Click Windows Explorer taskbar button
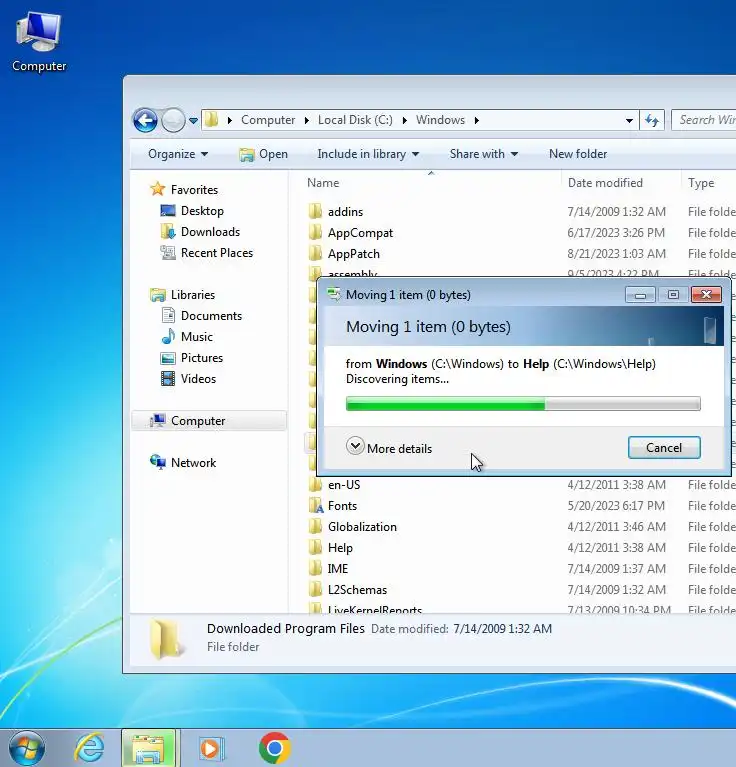This screenshot has width=736, height=767. click(x=149, y=748)
